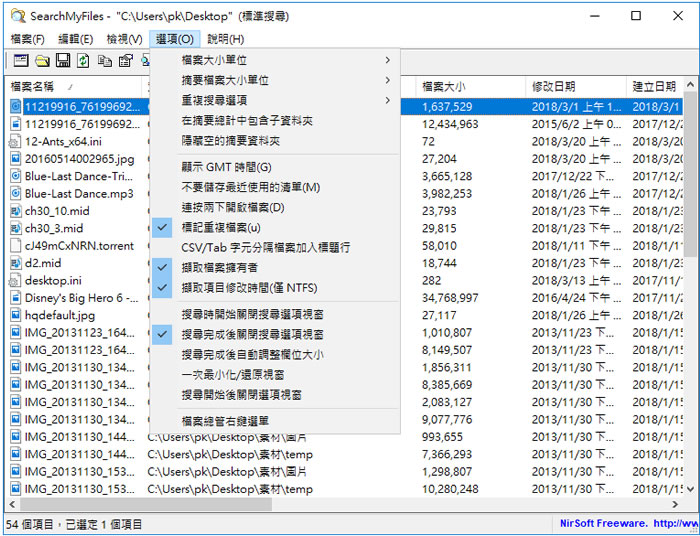Click the SearchMyFiles app icon in title bar
Image resolution: width=700 pixels, height=536 pixels.
(x=18, y=16)
